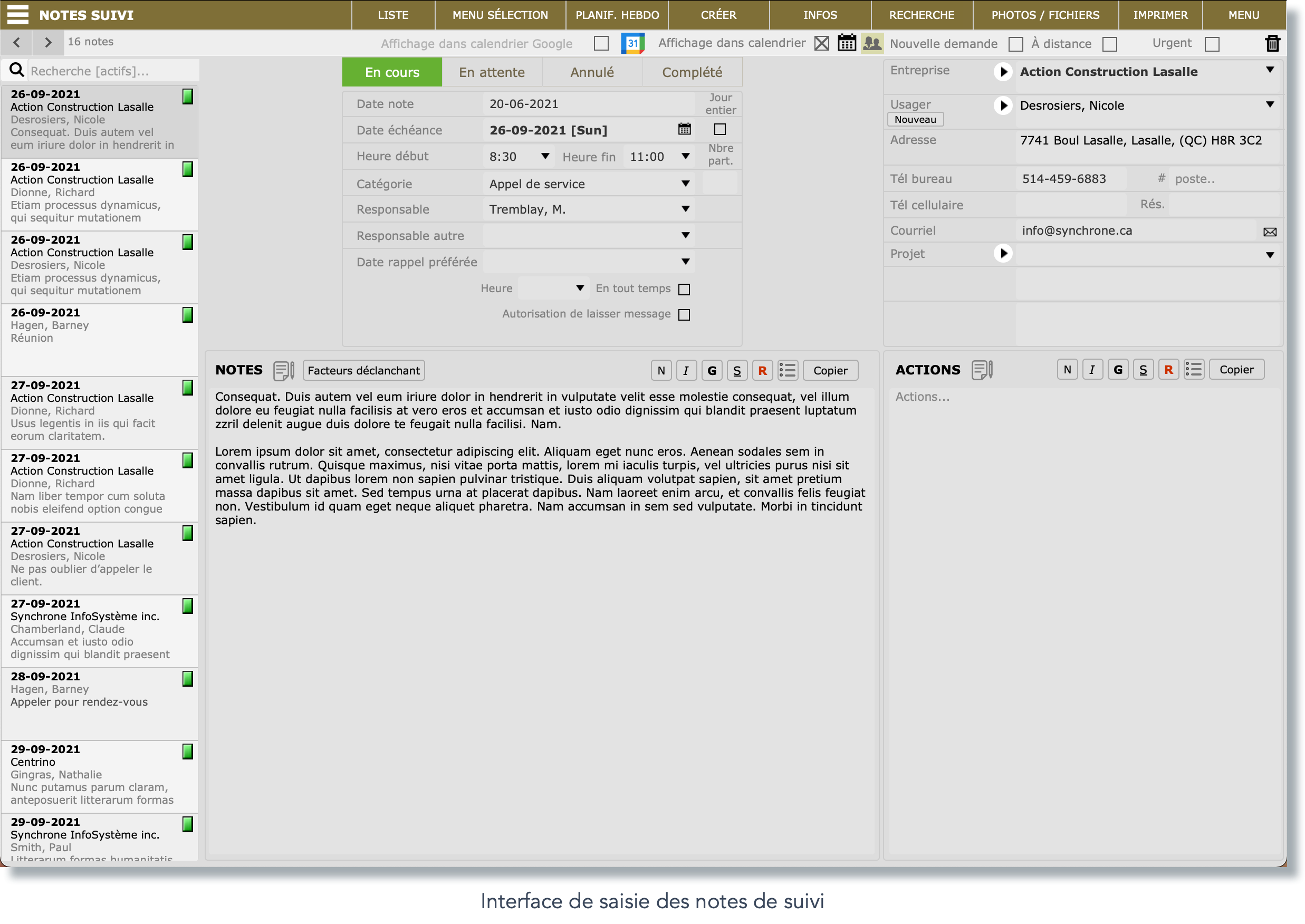Viewport: 1305px width, 924px height.
Task: Switch status to En attente tab
Action: point(492,72)
